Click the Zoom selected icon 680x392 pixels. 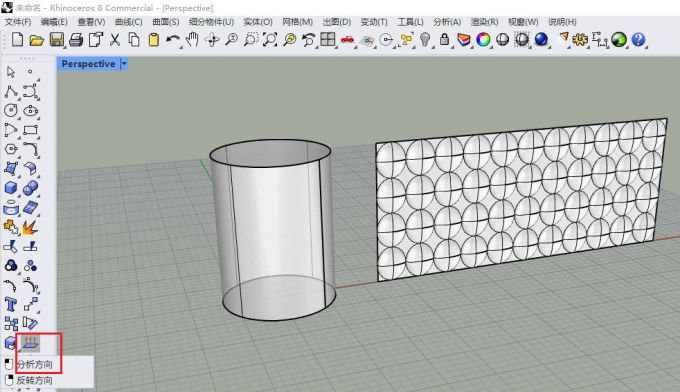tap(290, 40)
